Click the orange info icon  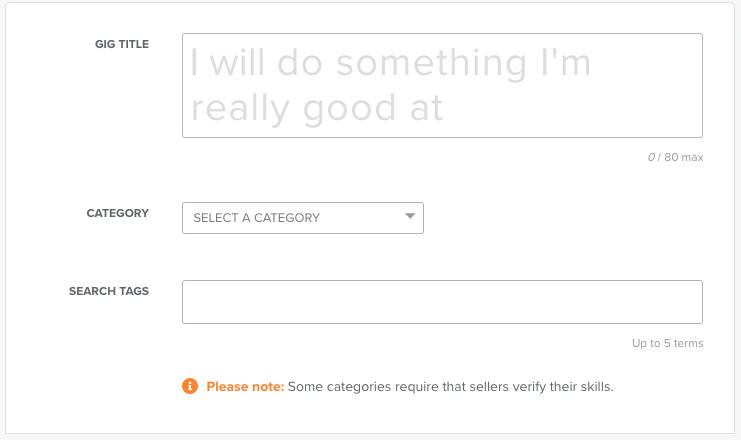tap(190, 386)
